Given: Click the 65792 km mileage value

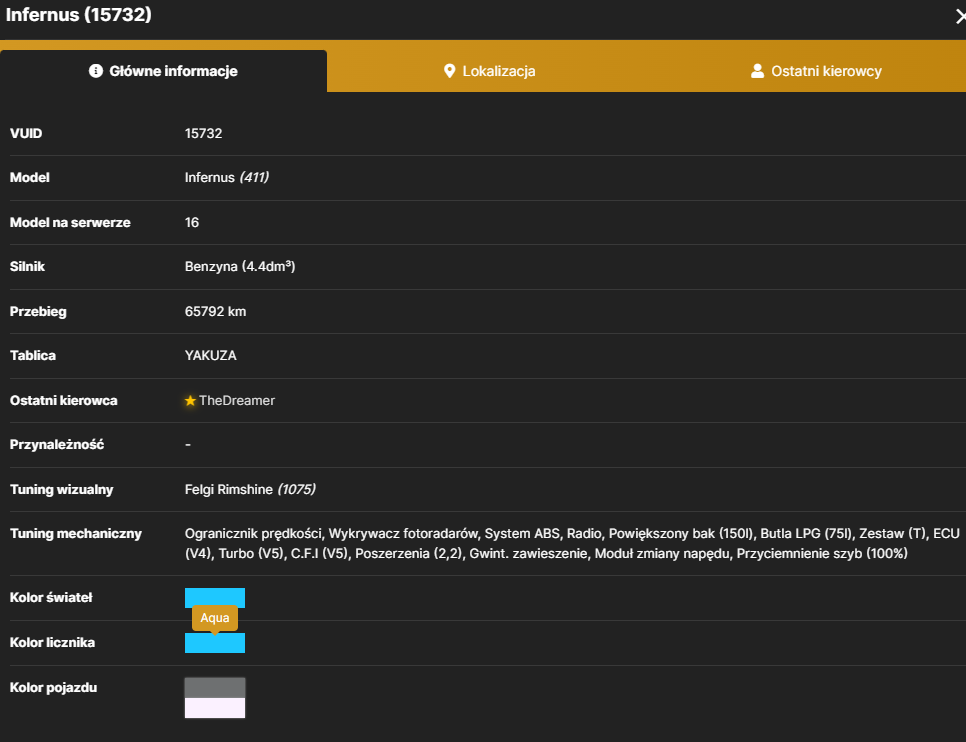Looking at the screenshot, I should (216, 311).
